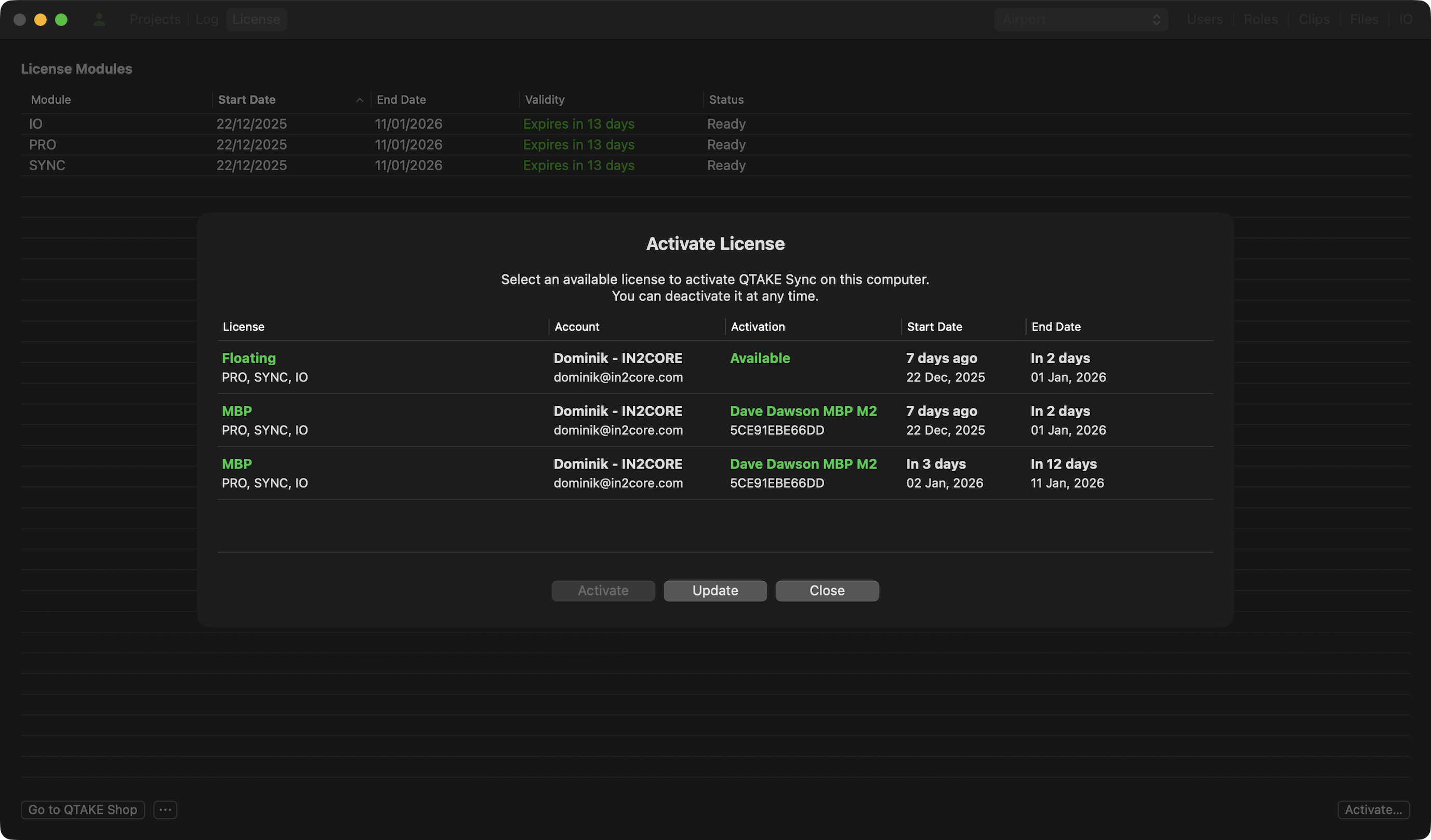This screenshot has height=840, width=1431.
Task: Switch to the Projects tab
Action: tap(155, 19)
